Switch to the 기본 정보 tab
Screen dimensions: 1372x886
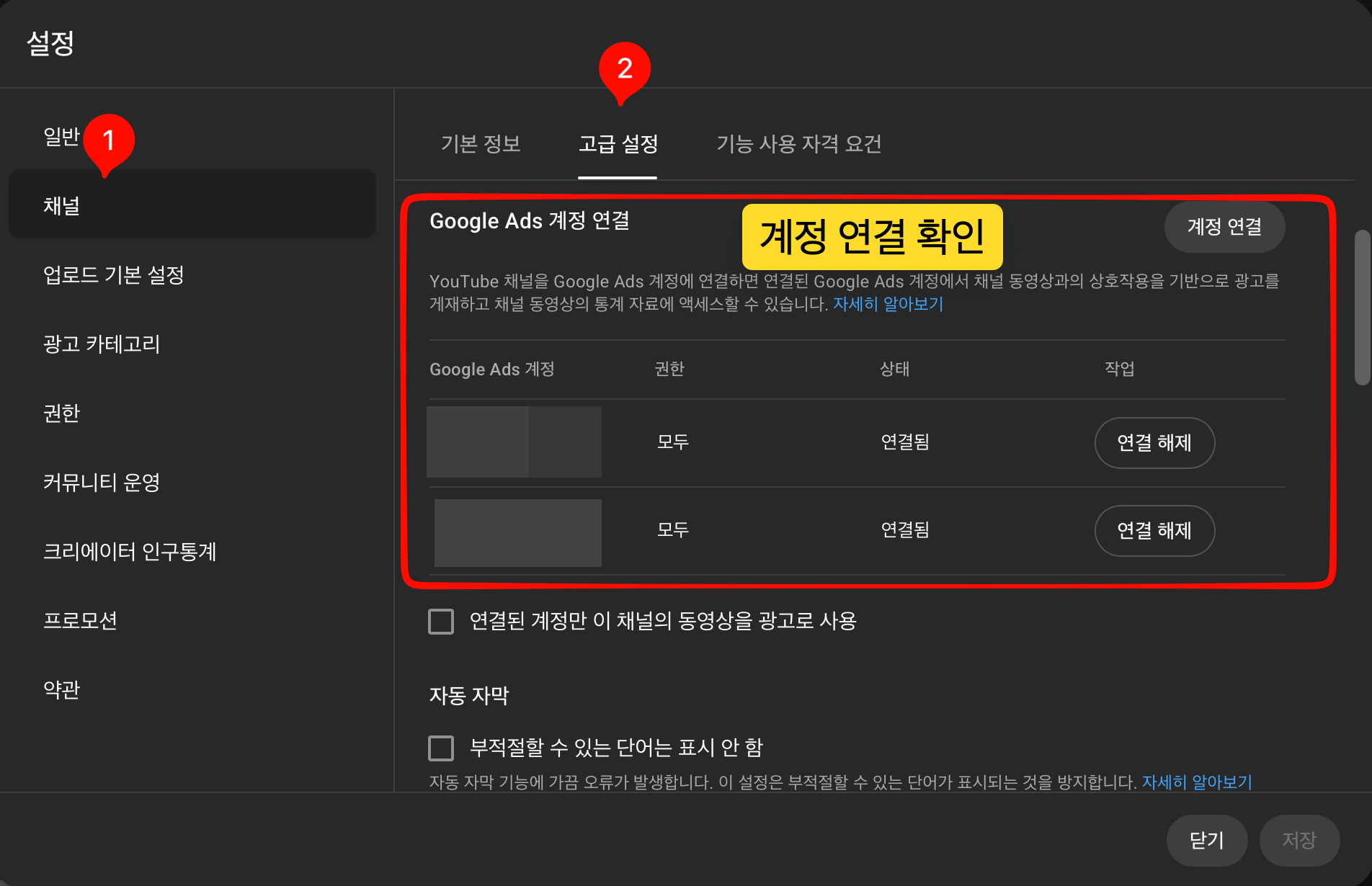coord(480,144)
